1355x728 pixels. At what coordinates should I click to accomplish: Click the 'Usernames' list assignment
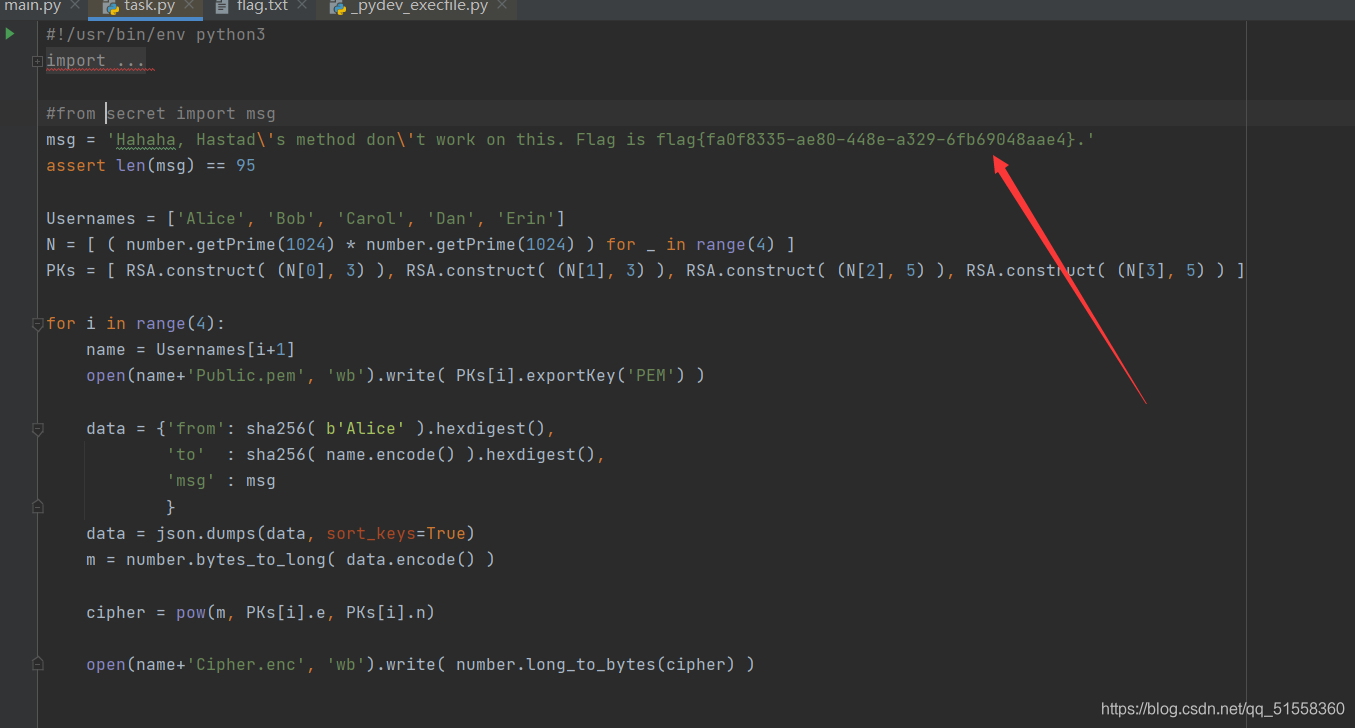[306, 219]
